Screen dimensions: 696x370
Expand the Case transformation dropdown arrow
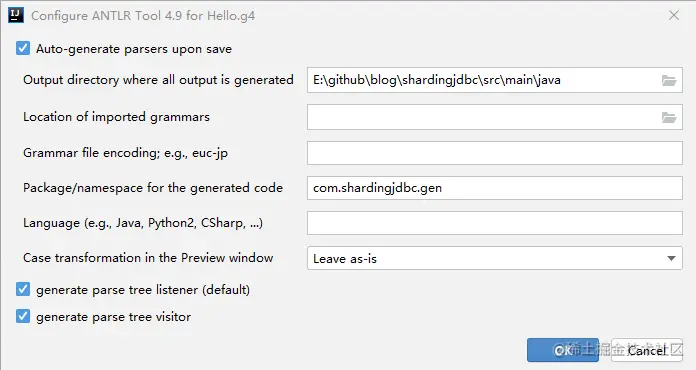tap(671, 258)
